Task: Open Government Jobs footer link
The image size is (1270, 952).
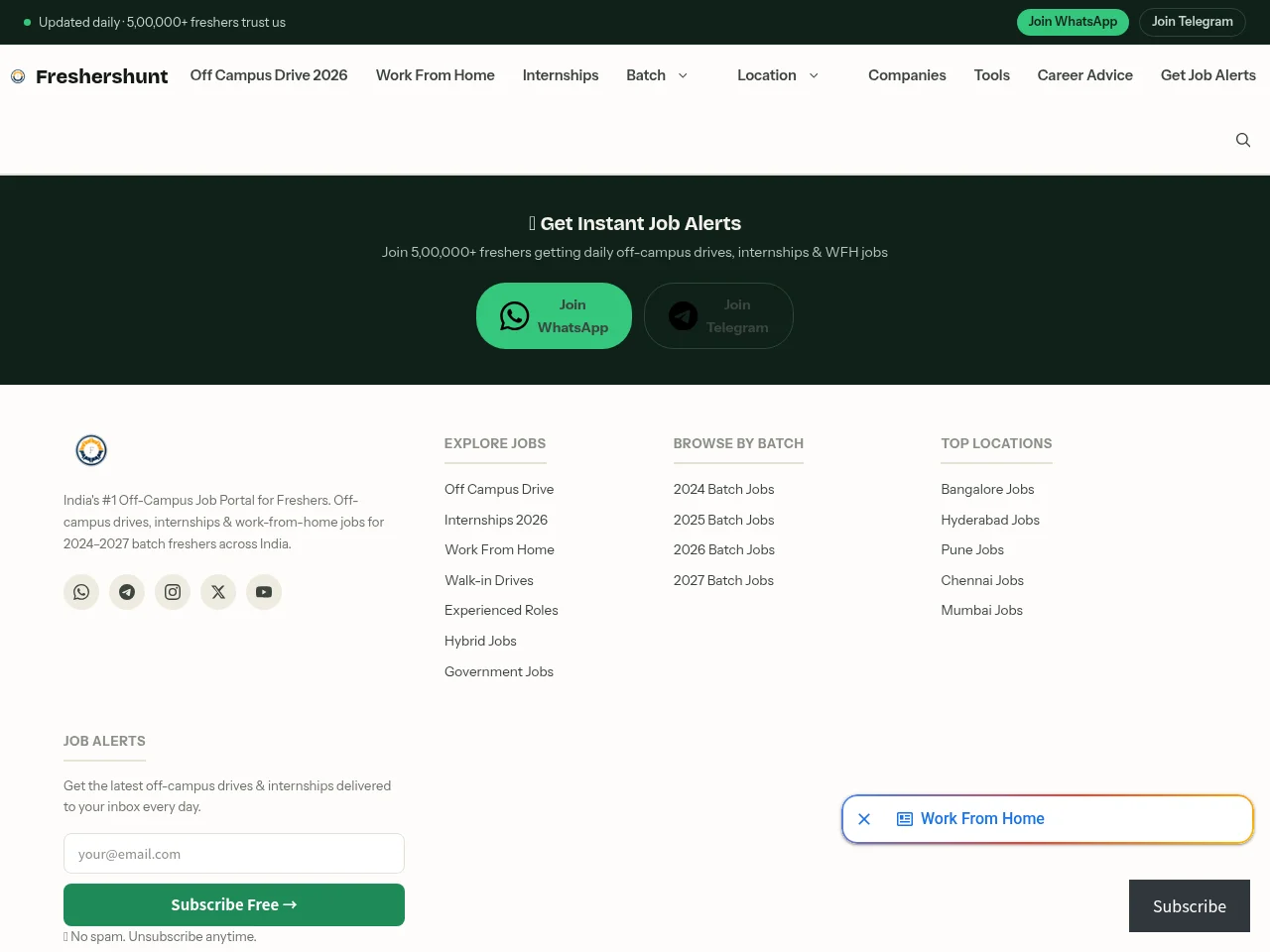Action: point(499,671)
